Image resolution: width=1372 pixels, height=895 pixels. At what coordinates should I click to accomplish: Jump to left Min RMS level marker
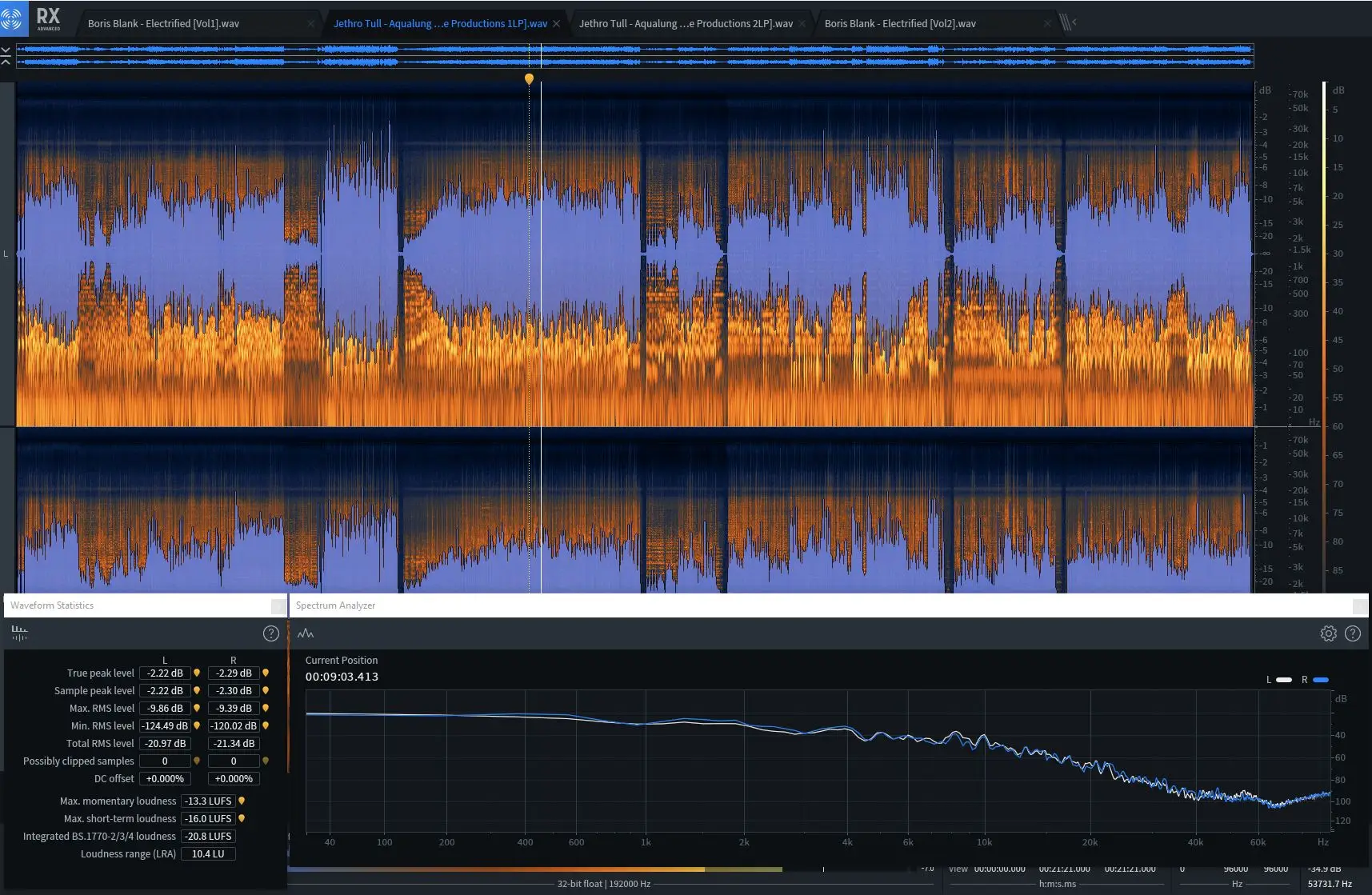pos(197,725)
